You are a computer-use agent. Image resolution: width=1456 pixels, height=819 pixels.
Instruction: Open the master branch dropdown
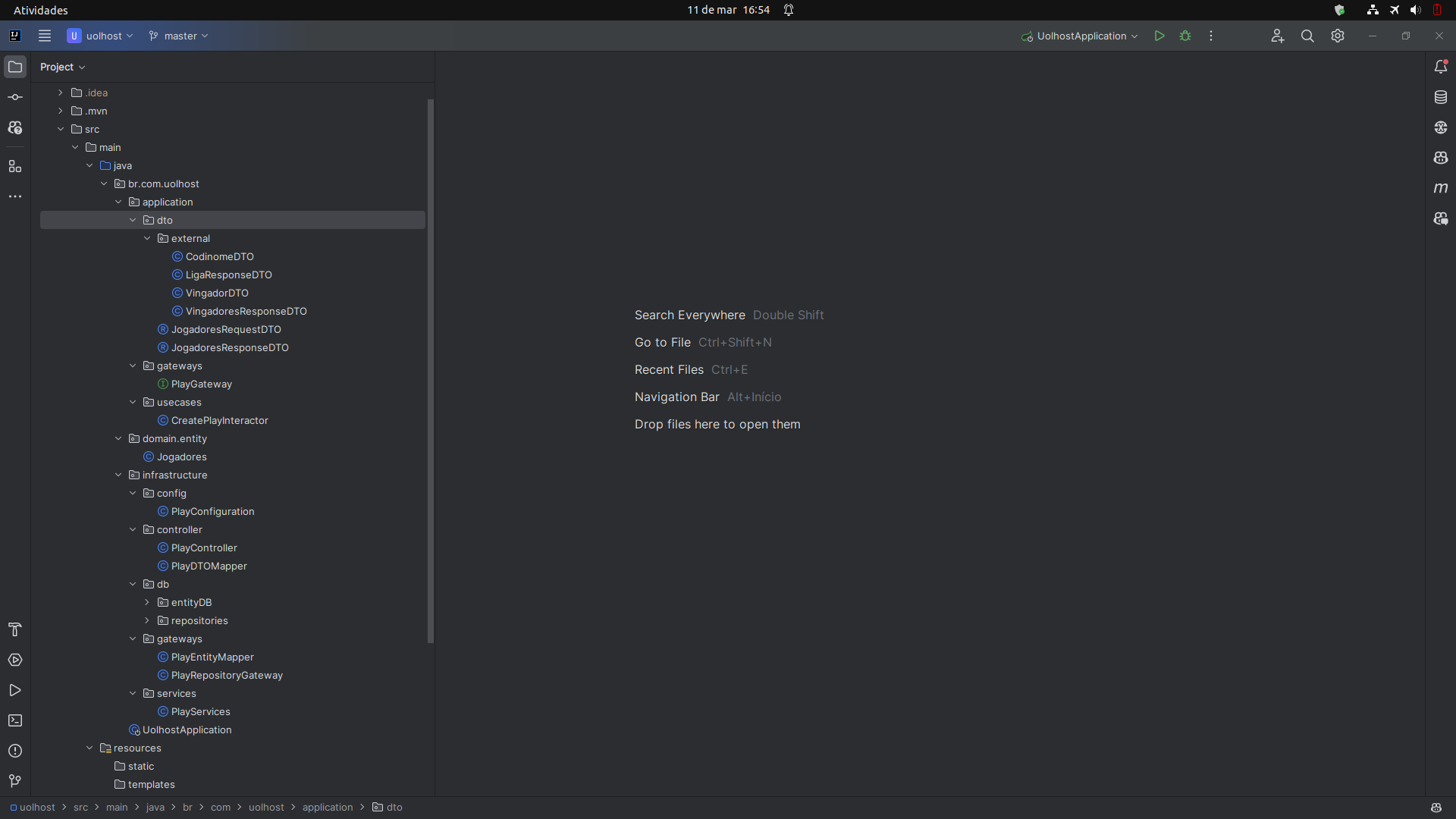179,36
